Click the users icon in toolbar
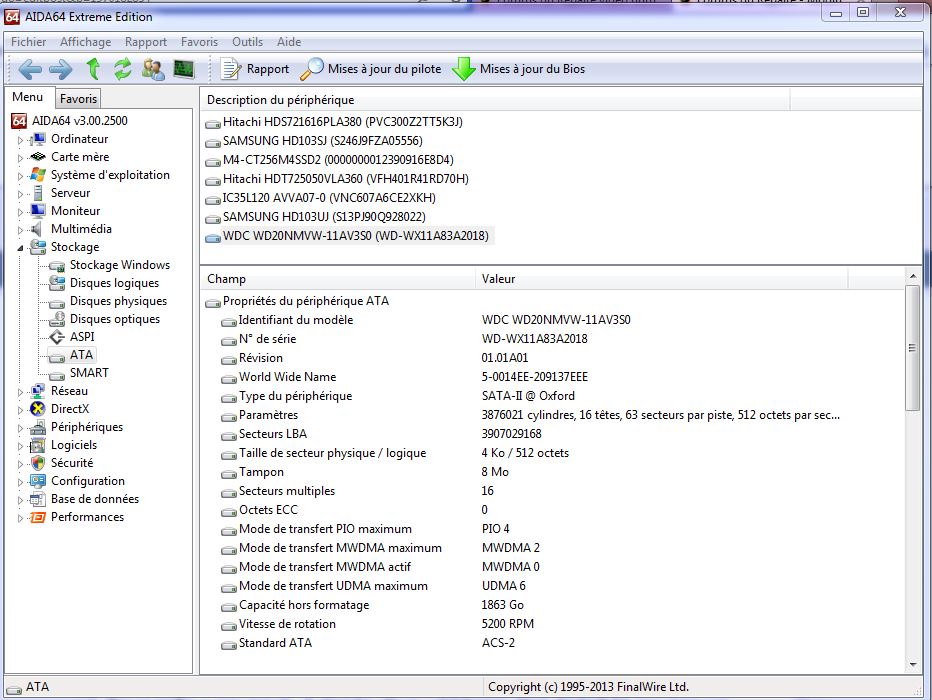The height and width of the screenshot is (700, 932). pyautogui.click(x=153, y=69)
